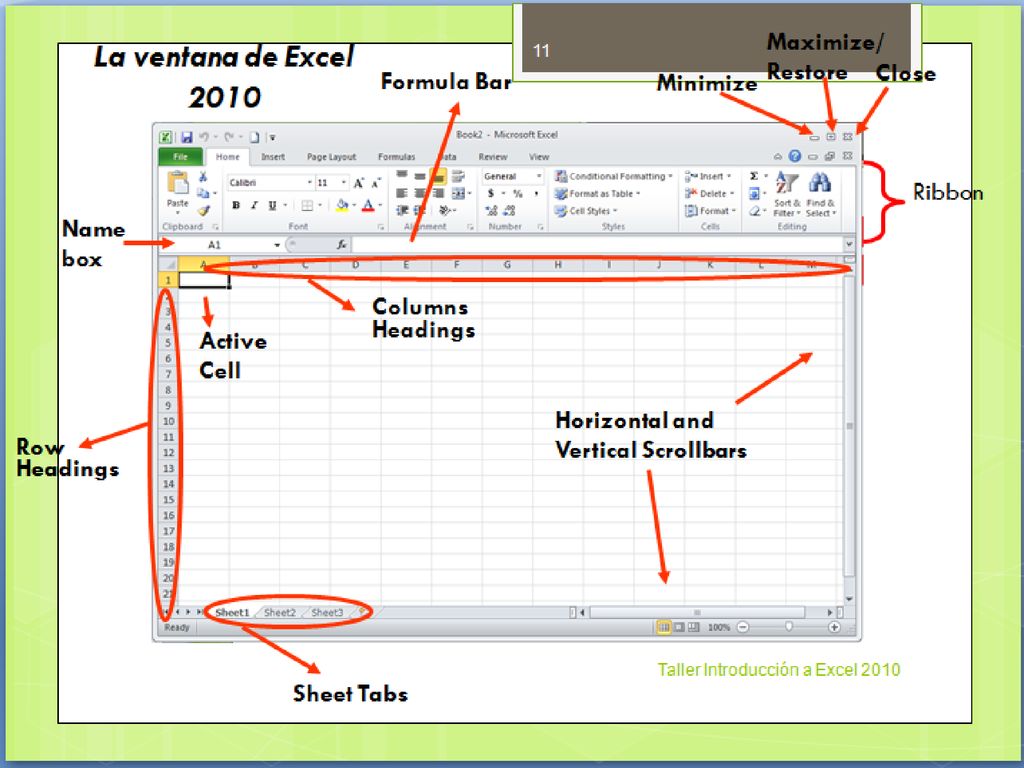1024x768 pixels.
Task: Toggle the highlighted Middle Align button
Action: (438, 176)
